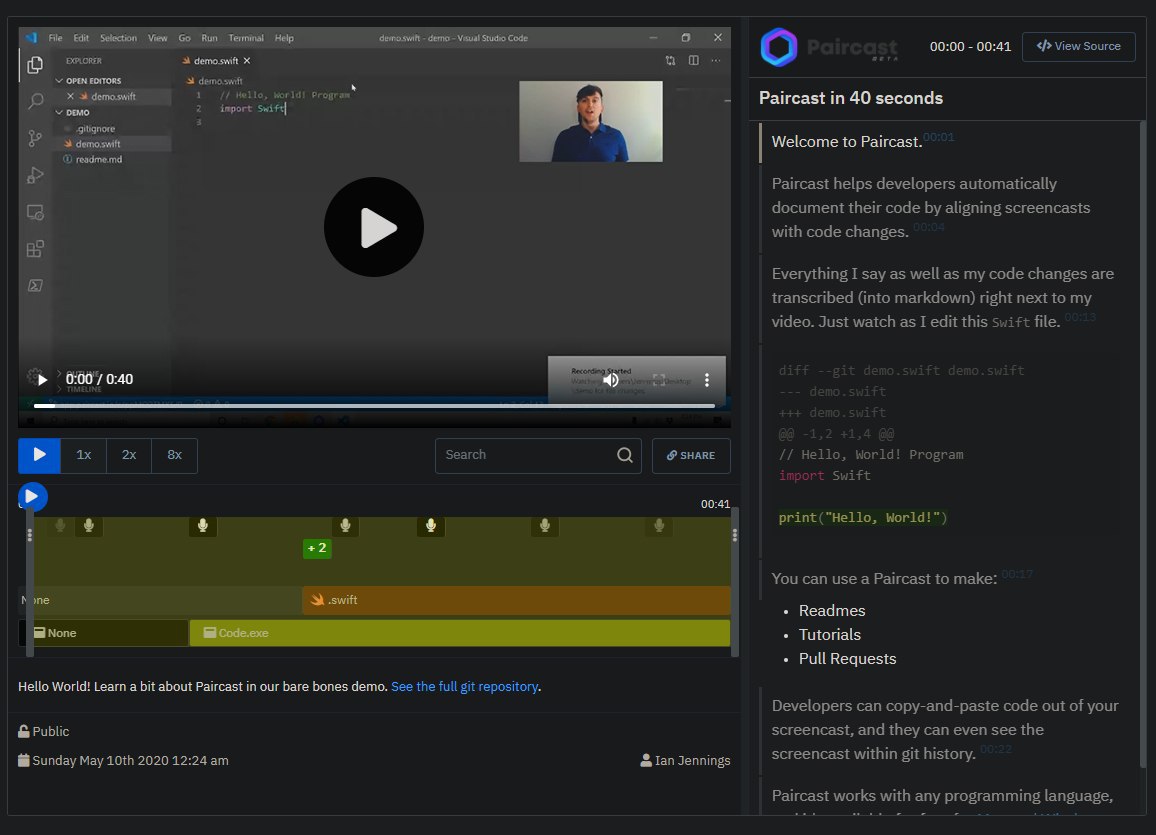Open the Run menu in the video's VS Code
Image resolution: width=1156 pixels, height=835 pixels.
209,38
